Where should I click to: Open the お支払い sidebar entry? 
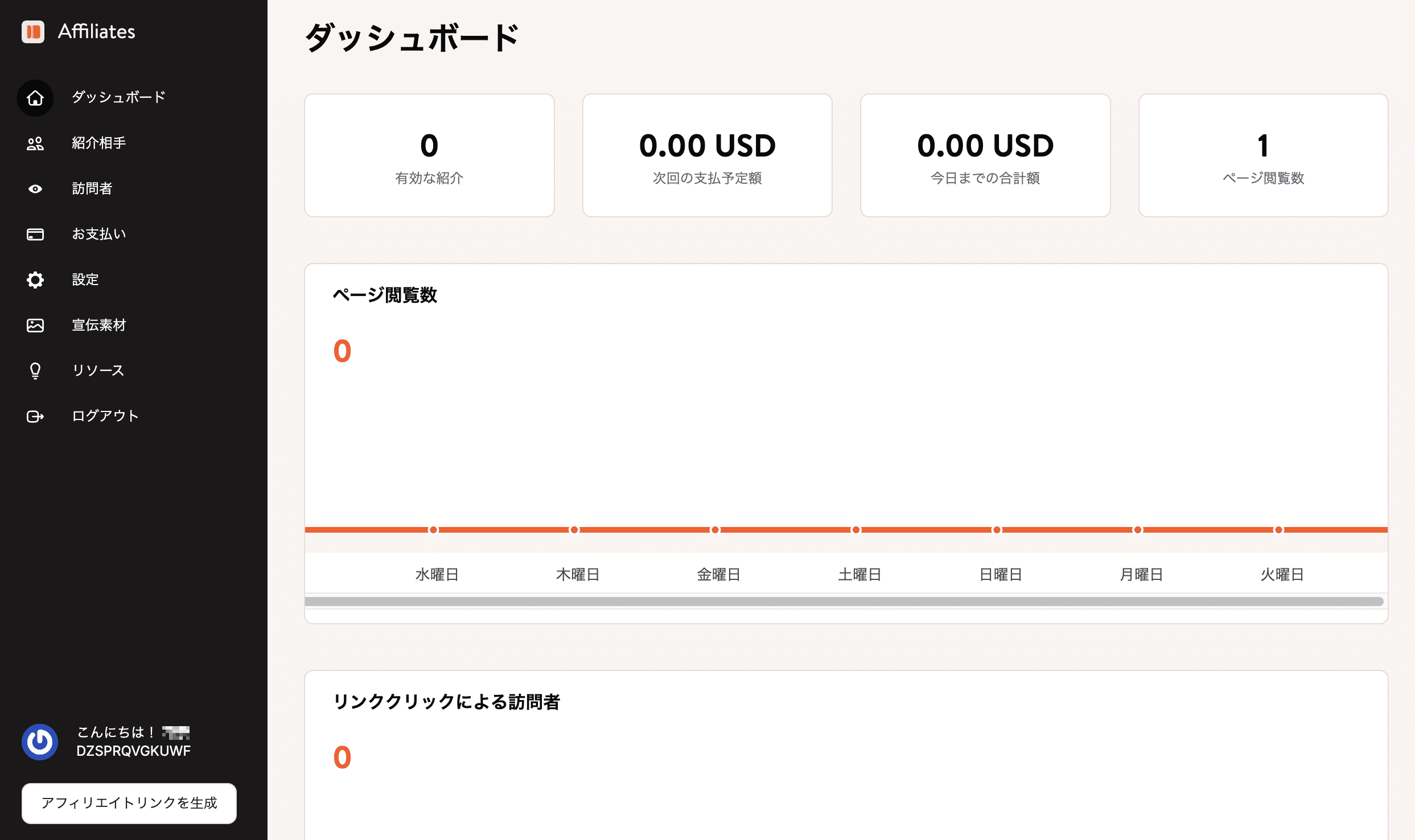point(98,234)
